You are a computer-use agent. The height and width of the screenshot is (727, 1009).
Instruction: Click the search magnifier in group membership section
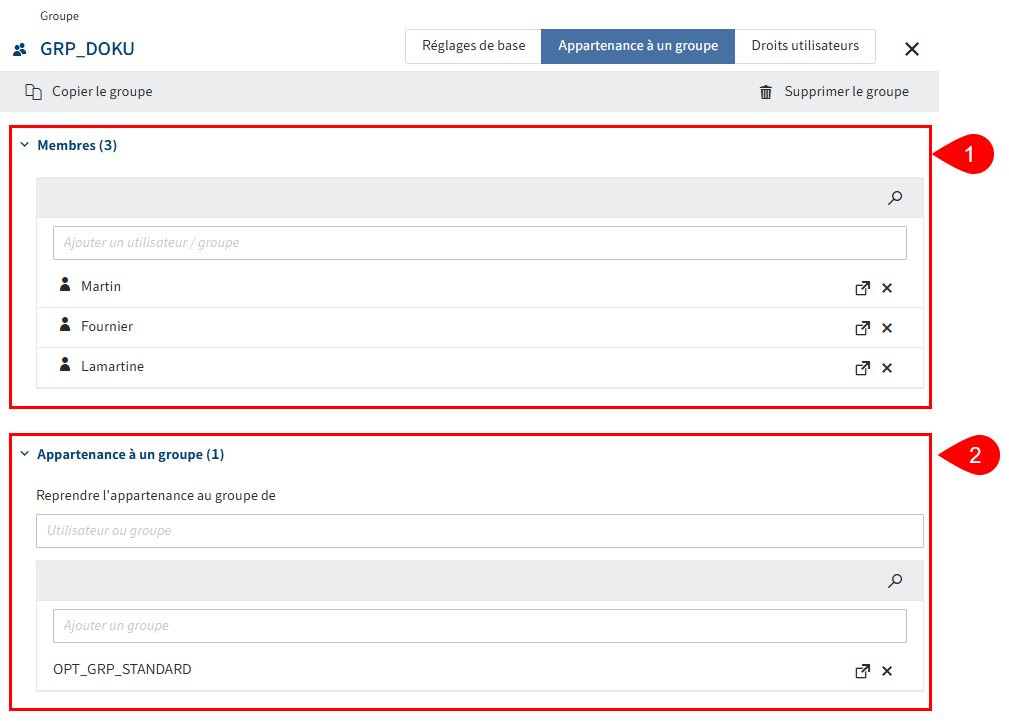(895, 580)
